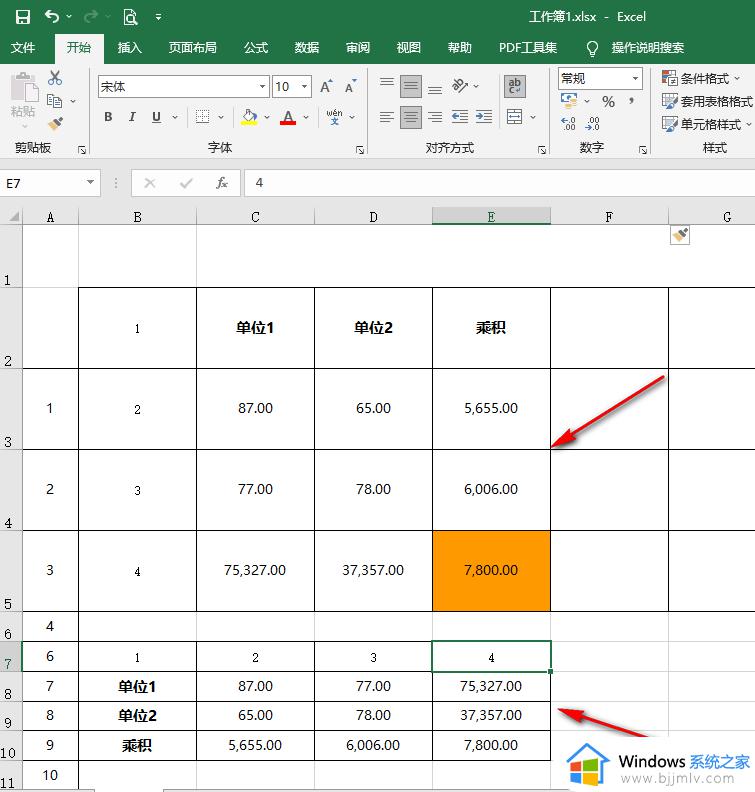Click paste options brush icon near column G
Viewport: 755px width, 792px height.
click(x=680, y=235)
